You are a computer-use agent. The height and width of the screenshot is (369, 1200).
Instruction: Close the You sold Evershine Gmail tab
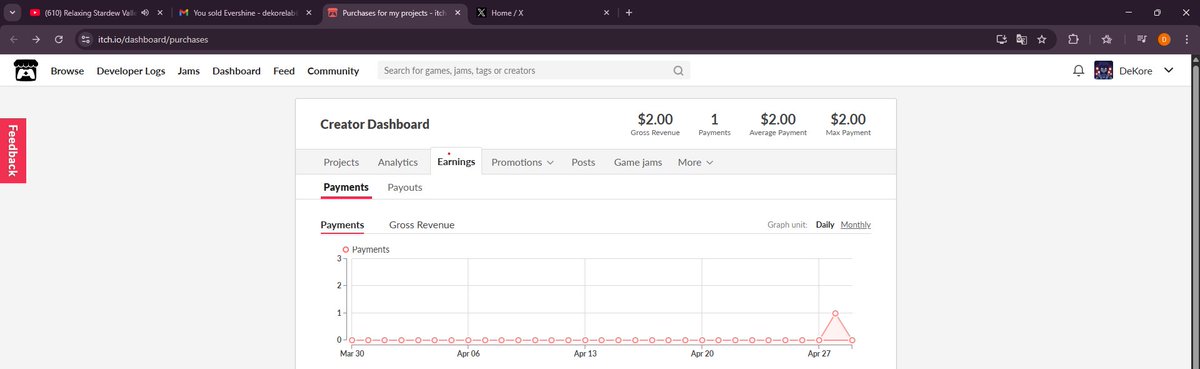[308, 12]
